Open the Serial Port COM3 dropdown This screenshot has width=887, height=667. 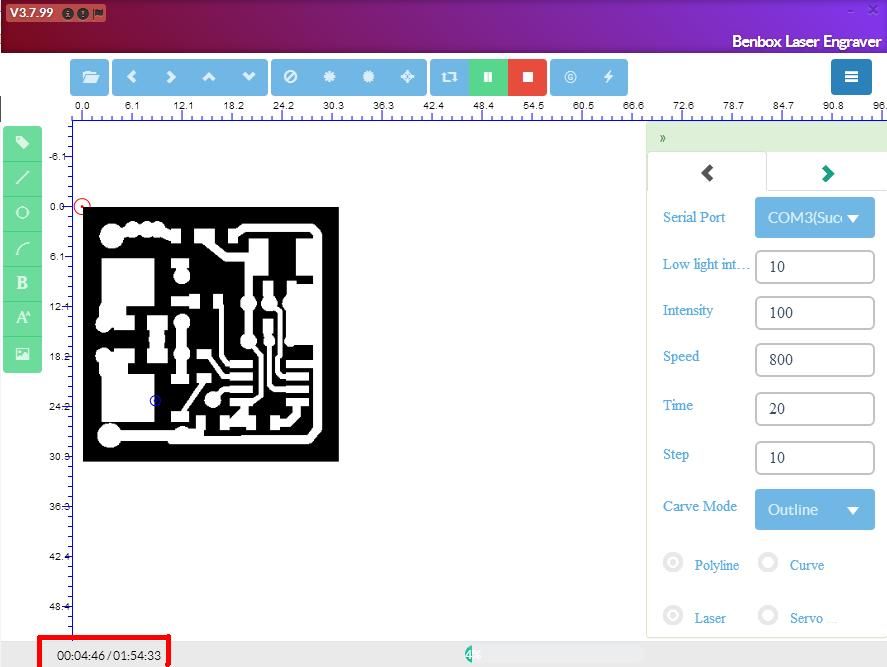point(815,218)
